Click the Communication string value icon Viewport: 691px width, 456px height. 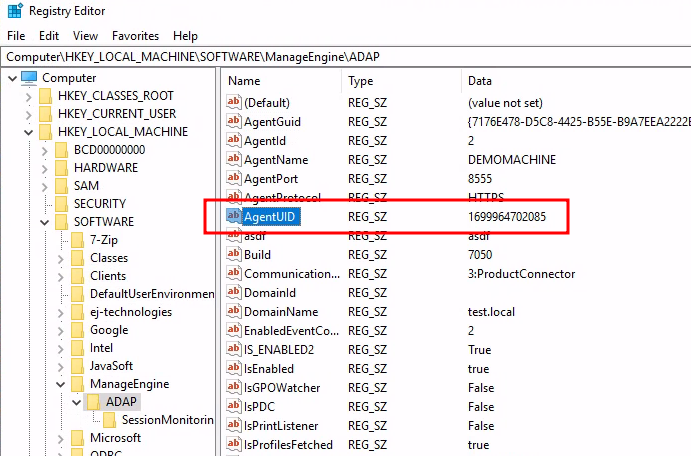click(234, 273)
